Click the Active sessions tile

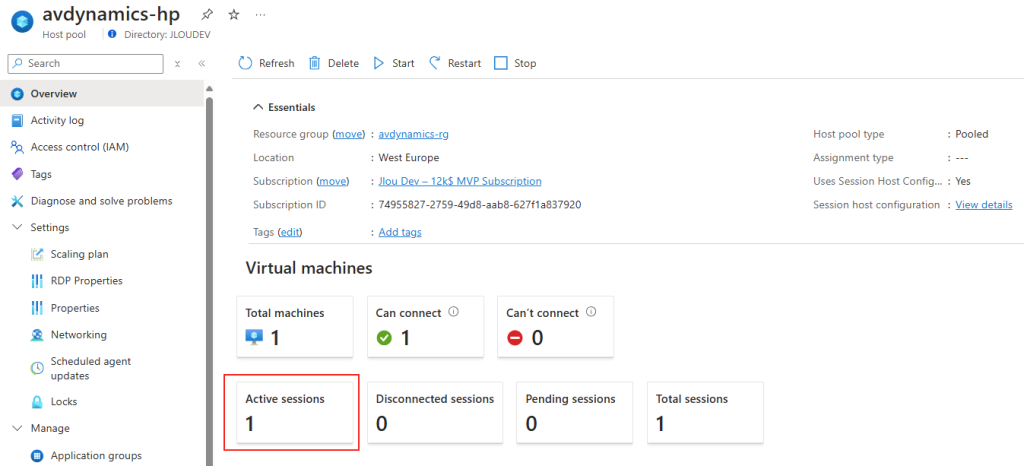click(x=295, y=412)
